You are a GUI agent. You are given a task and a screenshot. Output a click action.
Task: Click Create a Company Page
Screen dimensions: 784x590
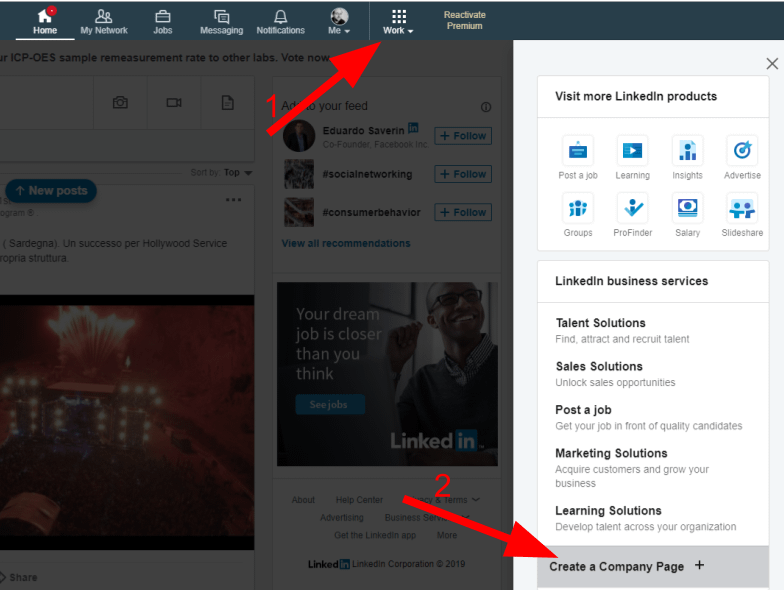pyautogui.click(x=652, y=566)
